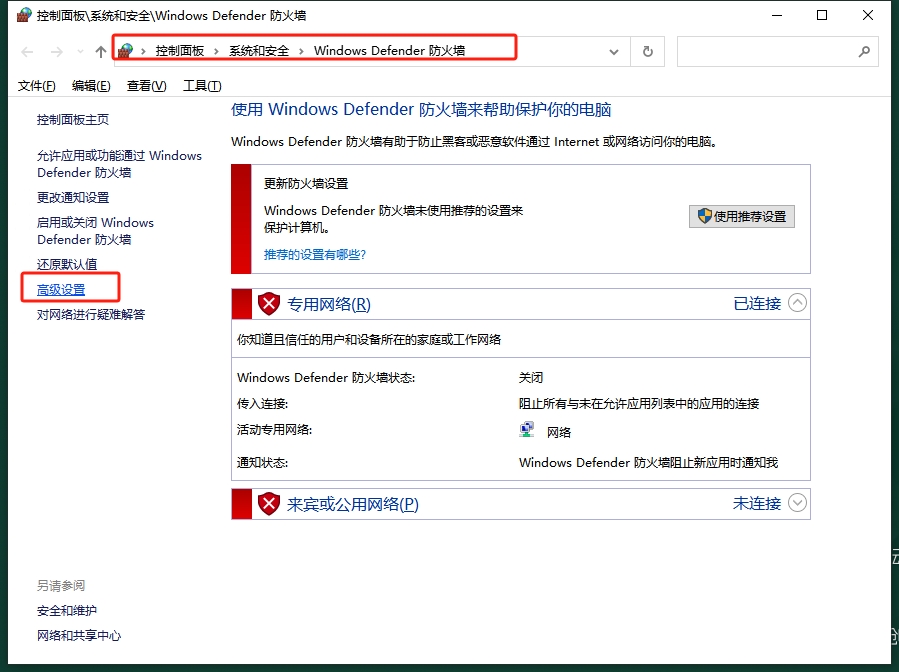Open the 查看(V) menu
Screen dimensions: 899x672
click(143, 85)
